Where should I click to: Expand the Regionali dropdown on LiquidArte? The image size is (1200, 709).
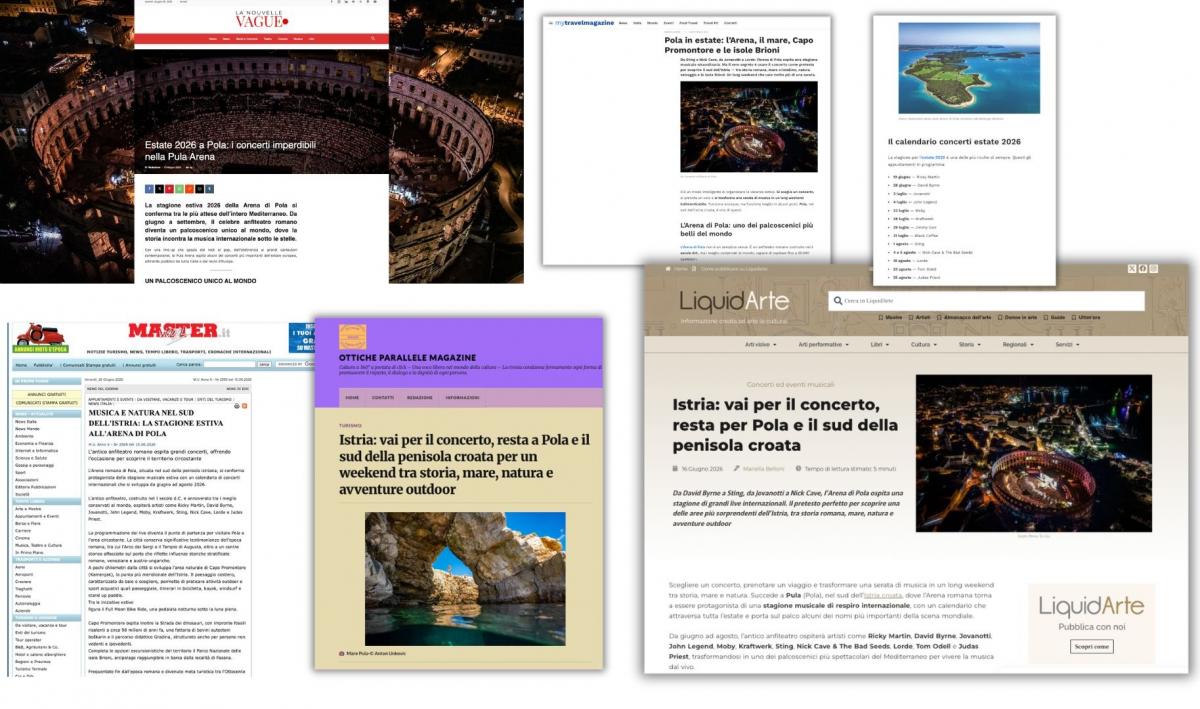coord(1018,344)
